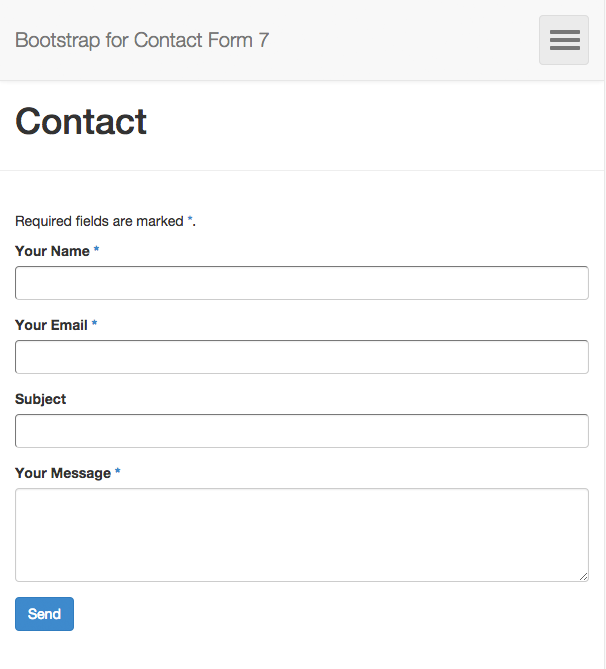Grab the message textarea resize handle
The width and height of the screenshot is (606, 669).
coord(583,576)
